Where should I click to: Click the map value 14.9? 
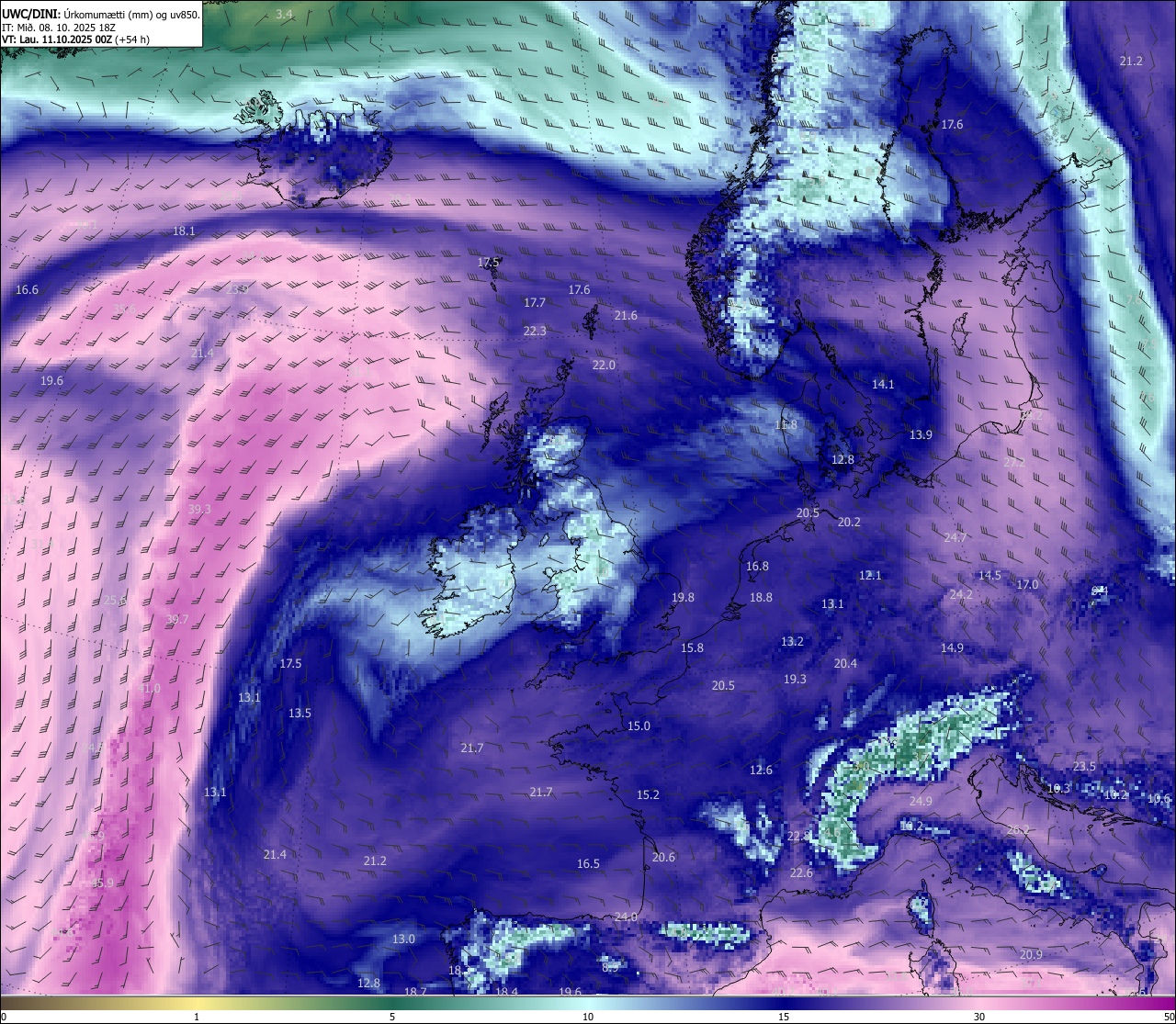pyautogui.click(x=952, y=648)
